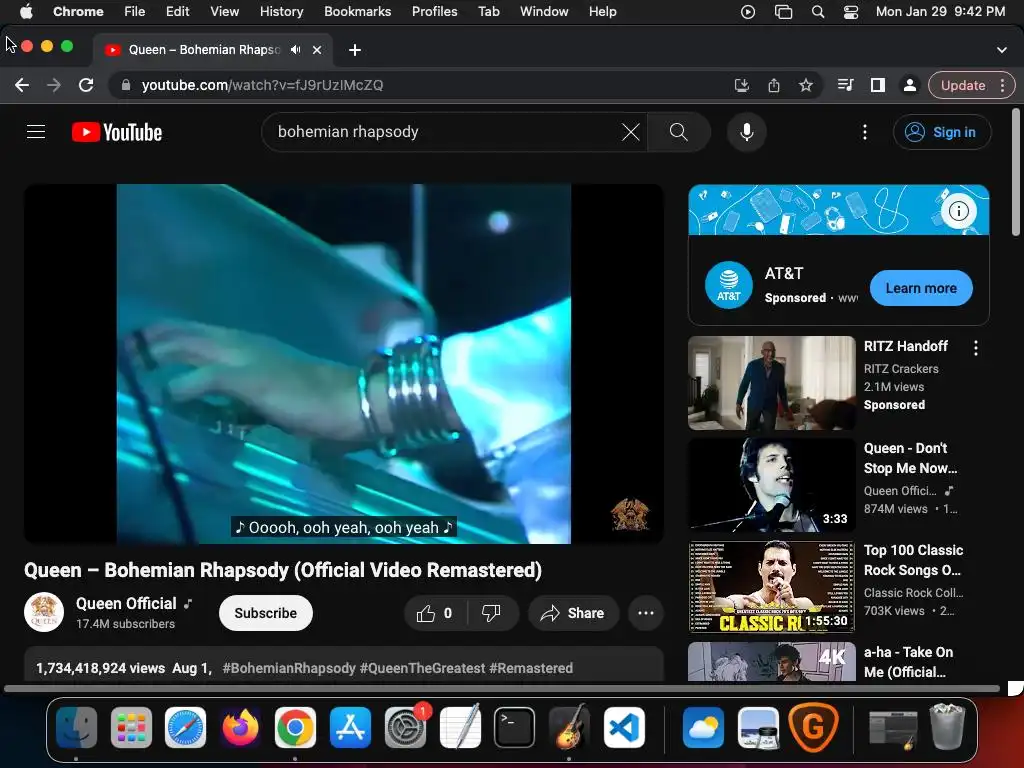Open Firefox from the Dock
The width and height of the screenshot is (1024, 768).
pos(240,727)
